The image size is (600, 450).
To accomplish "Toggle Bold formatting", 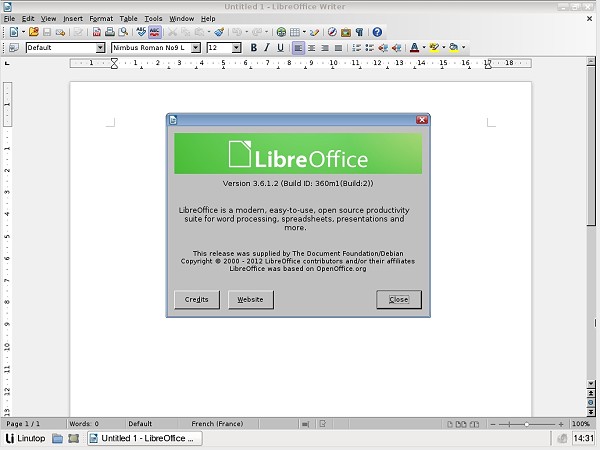I will 253,47.
